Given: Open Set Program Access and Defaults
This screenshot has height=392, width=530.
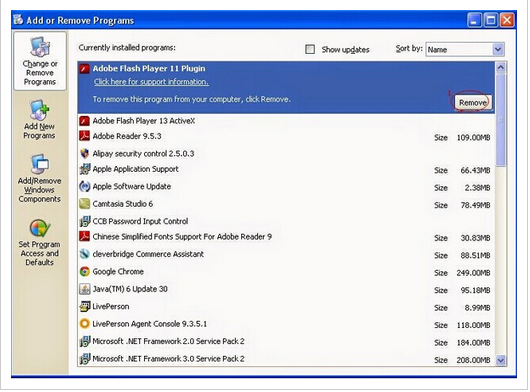Looking at the screenshot, I should pyautogui.click(x=40, y=243).
